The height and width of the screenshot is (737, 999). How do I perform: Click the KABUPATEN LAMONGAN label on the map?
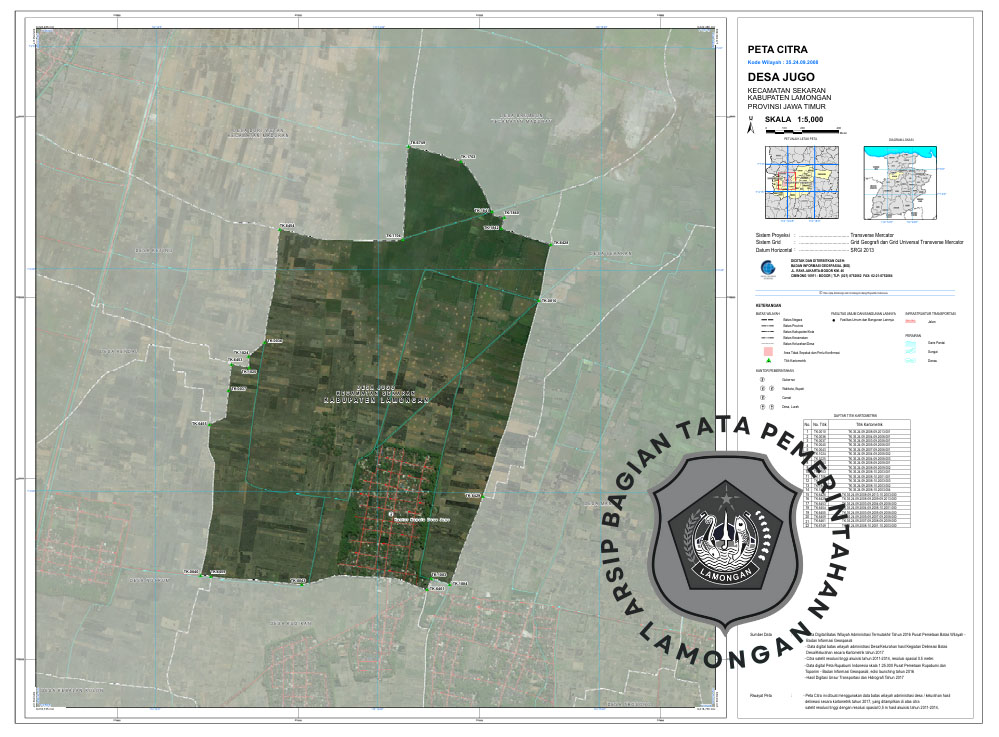click(x=375, y=398)
